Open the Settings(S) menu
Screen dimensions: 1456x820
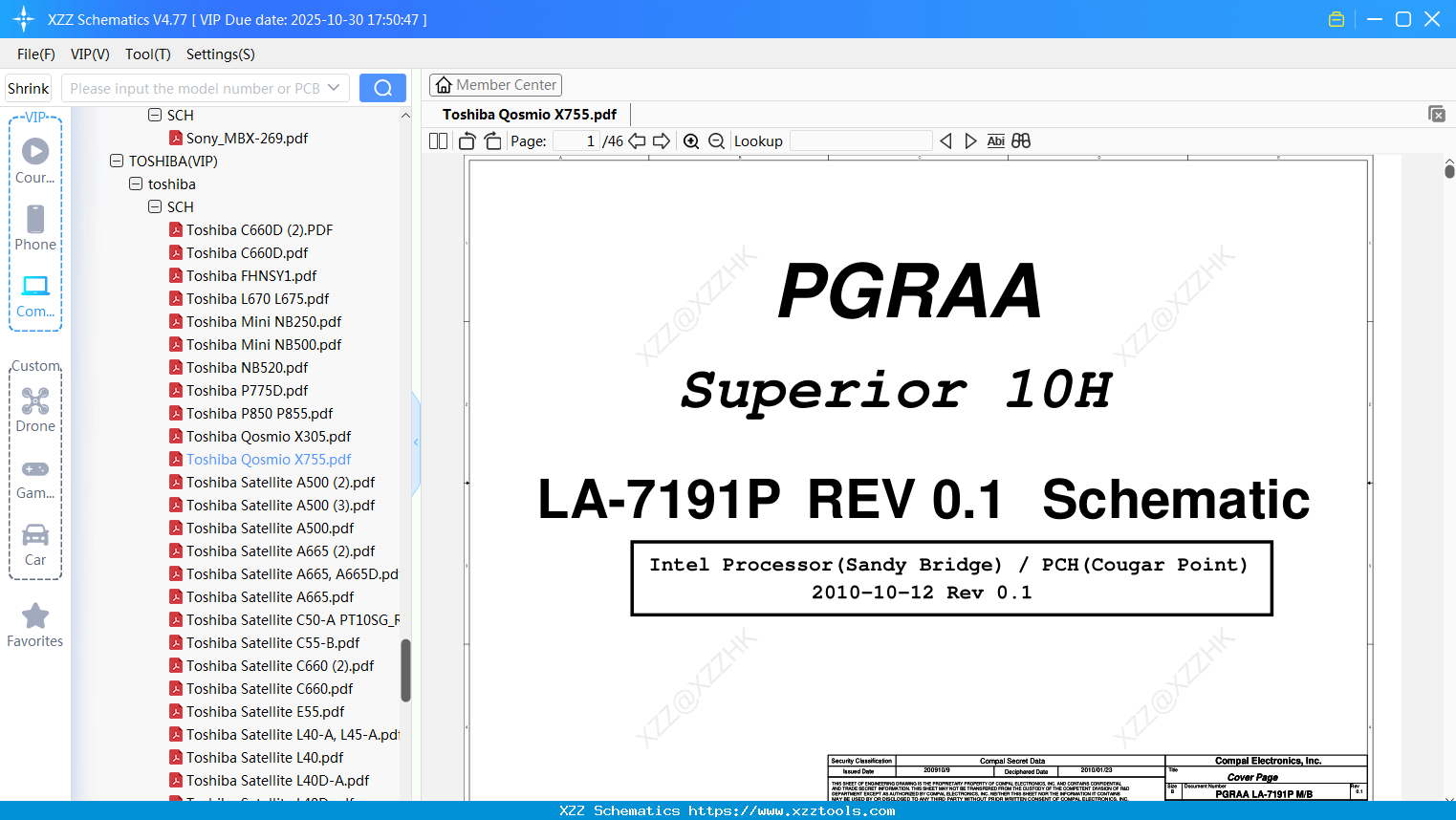click(221, 54)
